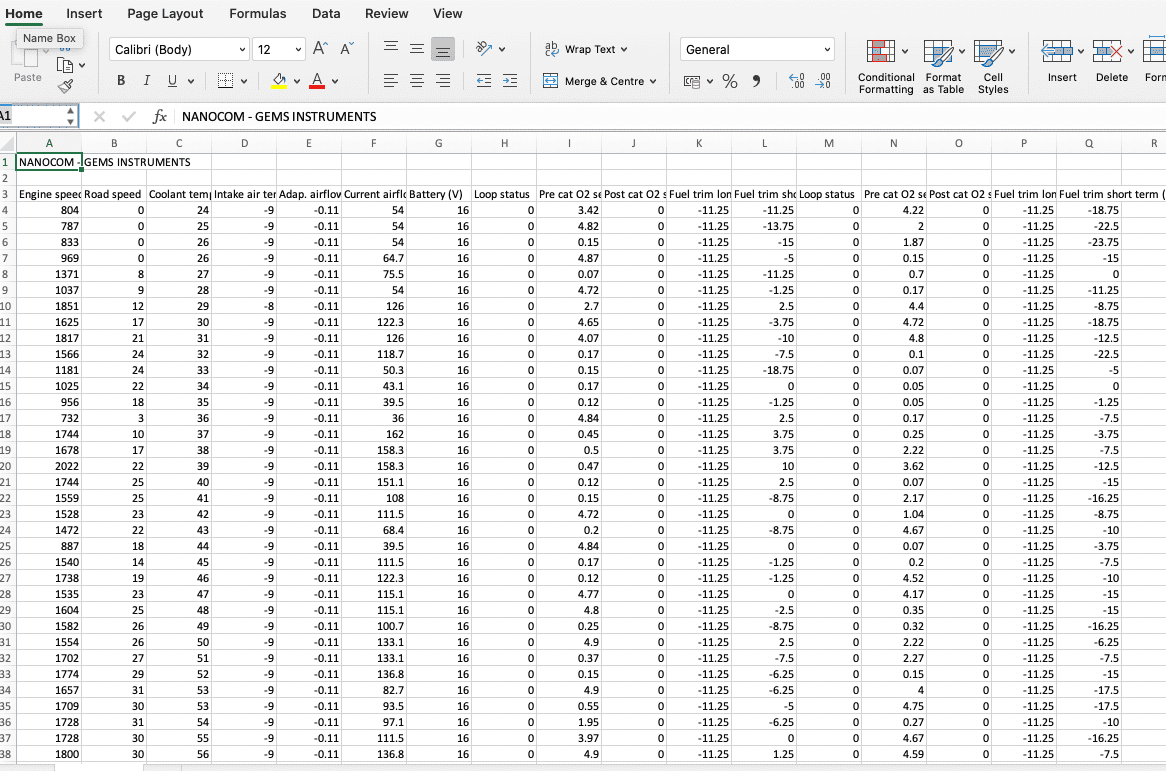The height and width of the screenshot is (771, 1166).
Task: Select the cell containing 64.7
Action: 373,258
